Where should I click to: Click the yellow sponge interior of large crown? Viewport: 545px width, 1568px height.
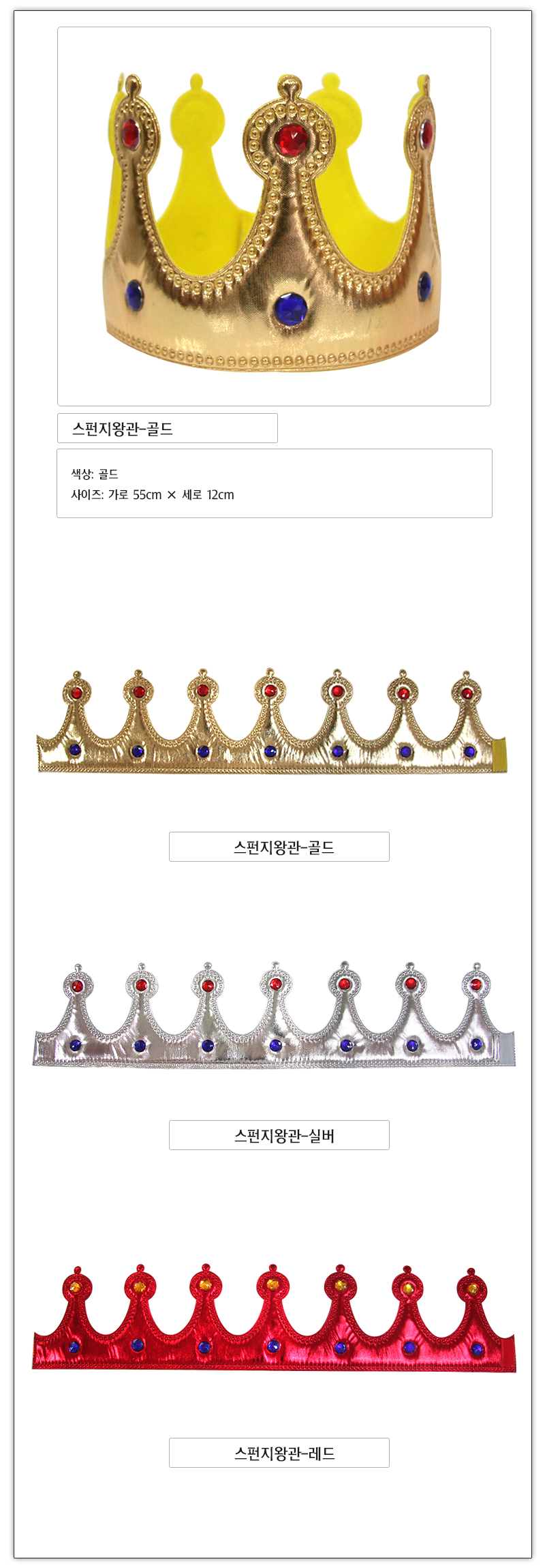pyautogui.click(x=198, y=205)
